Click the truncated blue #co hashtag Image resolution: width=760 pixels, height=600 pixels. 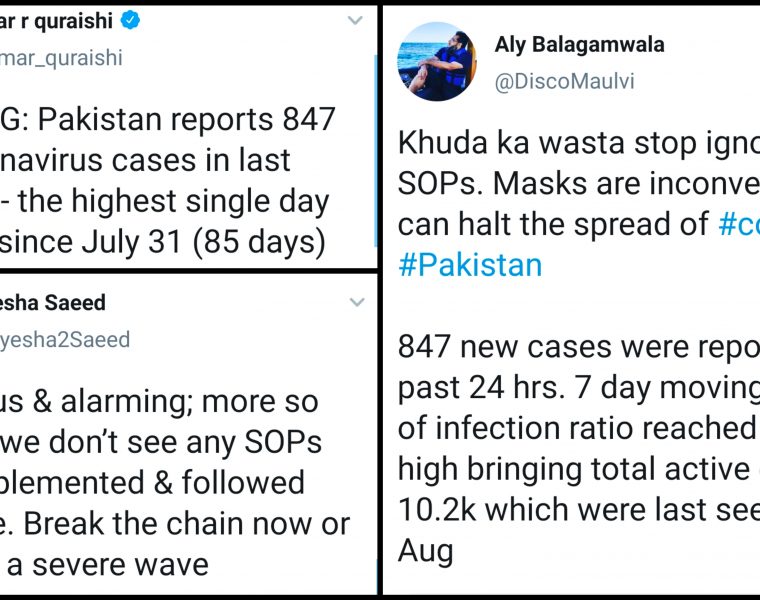738,226
